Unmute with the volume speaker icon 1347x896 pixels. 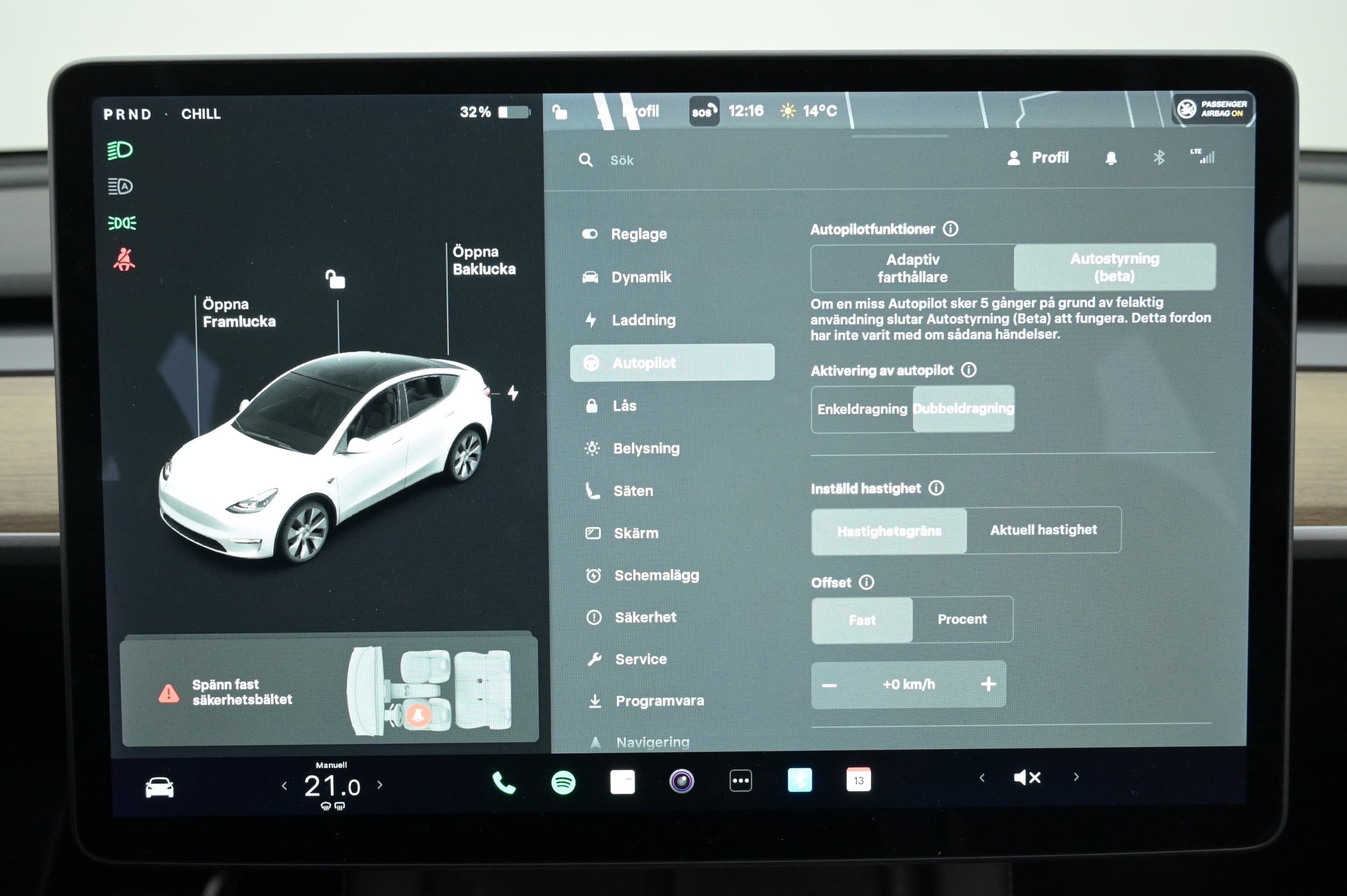coord(1027,777)
